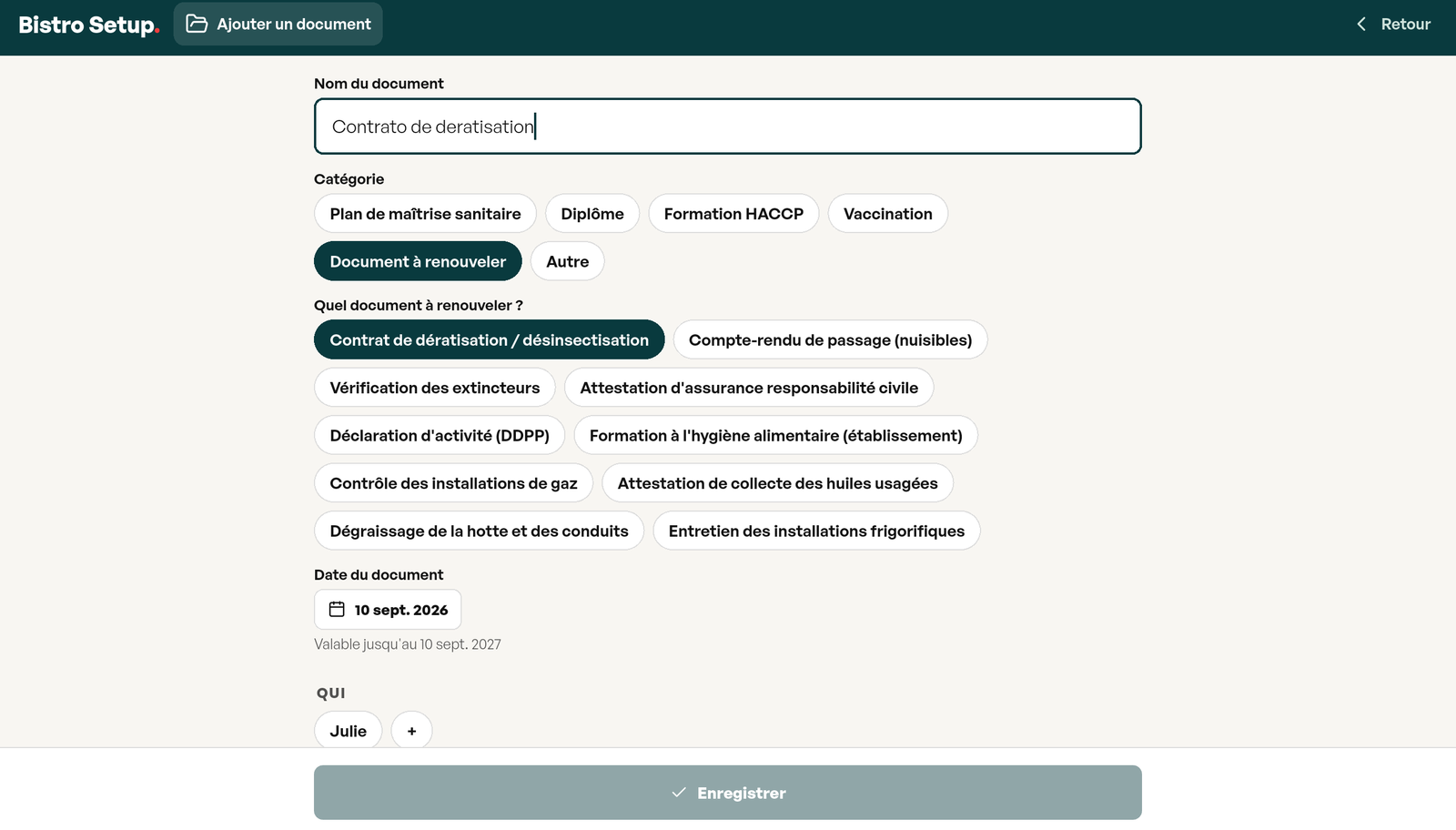Click into the Nom du document field
The image size is (1456, 830).
click(x=728, y=127)
